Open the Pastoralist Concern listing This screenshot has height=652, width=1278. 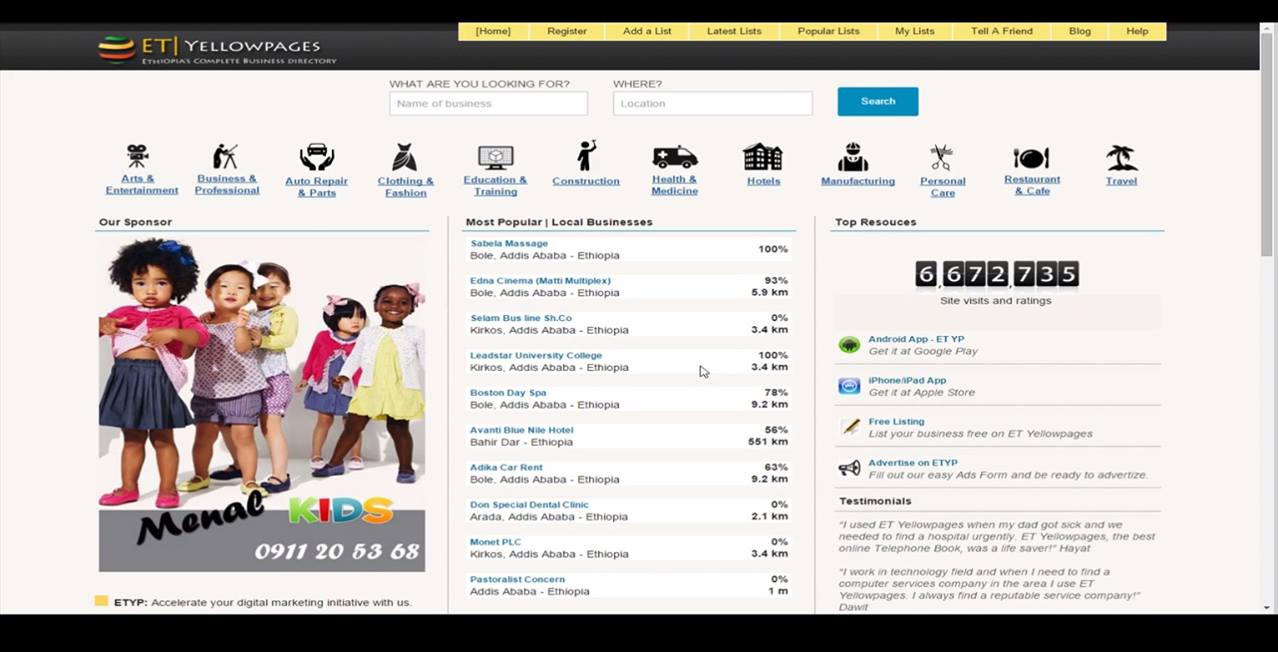tap(517, 579)
